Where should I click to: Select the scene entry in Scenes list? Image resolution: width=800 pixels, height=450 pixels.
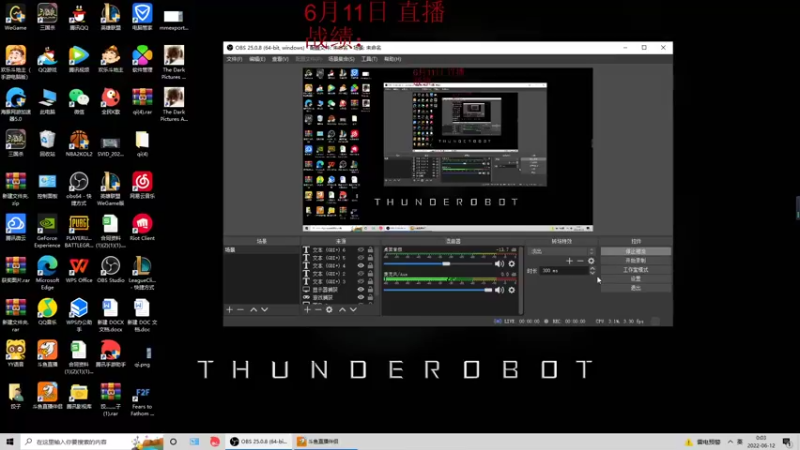[x=261, y=250]
